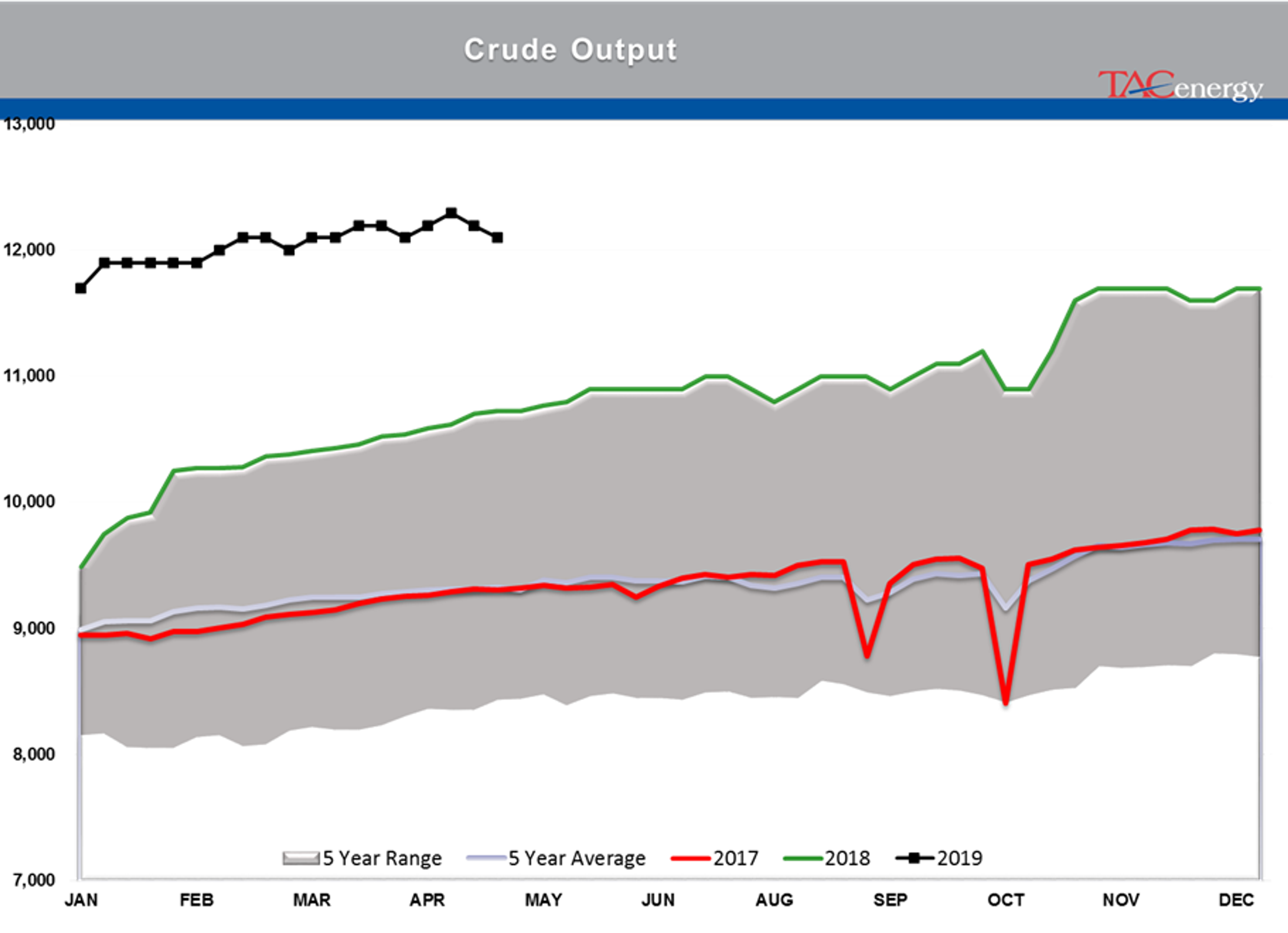This screenshot has height=933, width=1288.
Task: Click the 12,000 y-axis label
Action: [29, 250]
